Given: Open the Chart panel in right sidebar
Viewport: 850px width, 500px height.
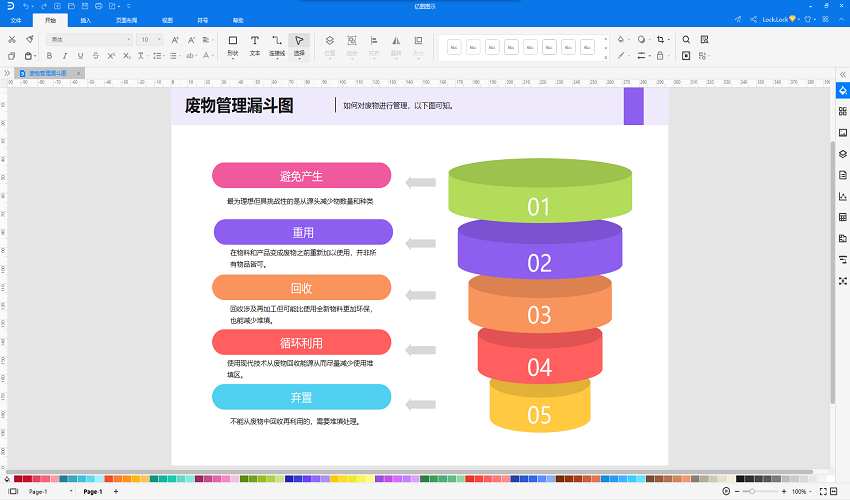Looking at the screenshot, I should [842, 196].
